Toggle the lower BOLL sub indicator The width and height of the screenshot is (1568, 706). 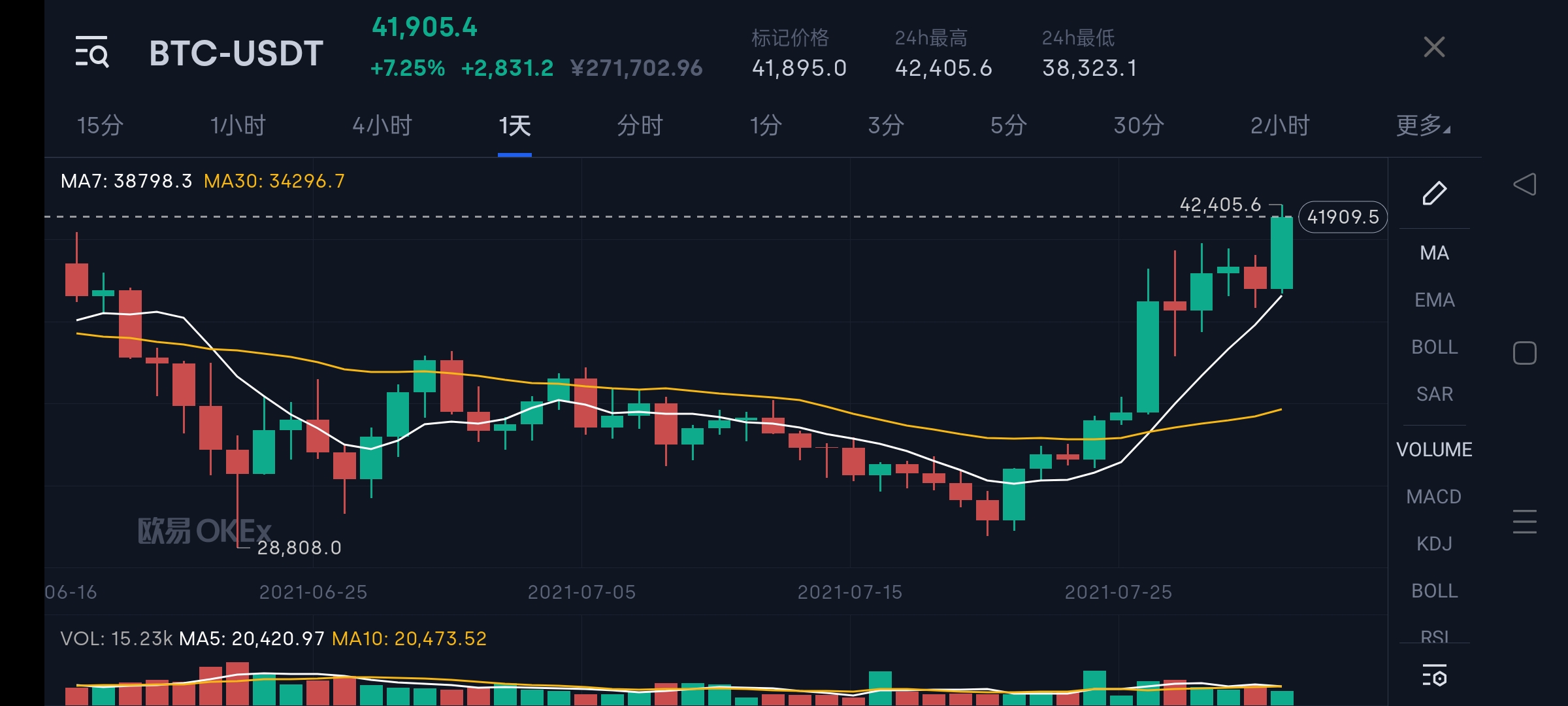coord(1434,591)
